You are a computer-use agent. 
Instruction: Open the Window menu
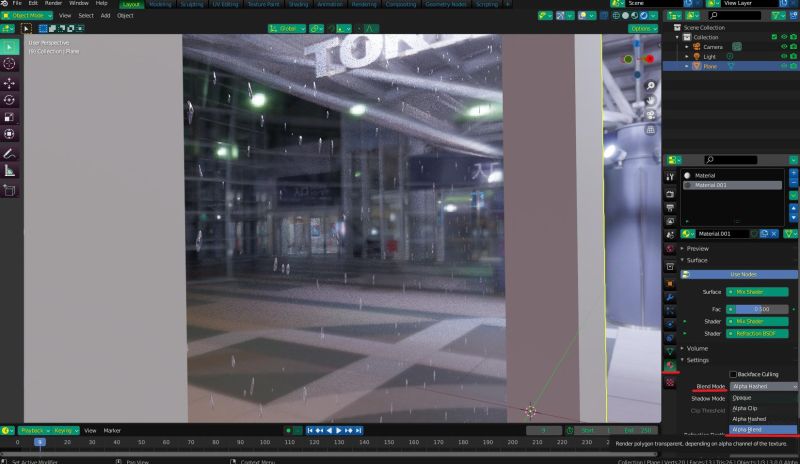tap(79, 3)
